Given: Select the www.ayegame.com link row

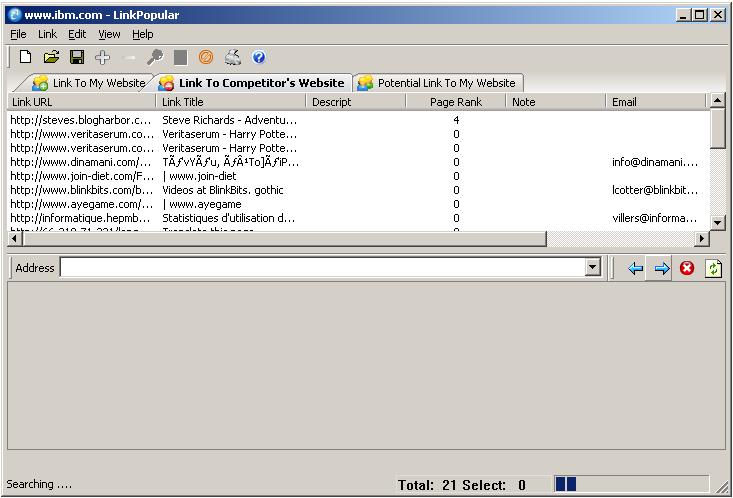Looking at the screenshot, I should tap(358, 204).
